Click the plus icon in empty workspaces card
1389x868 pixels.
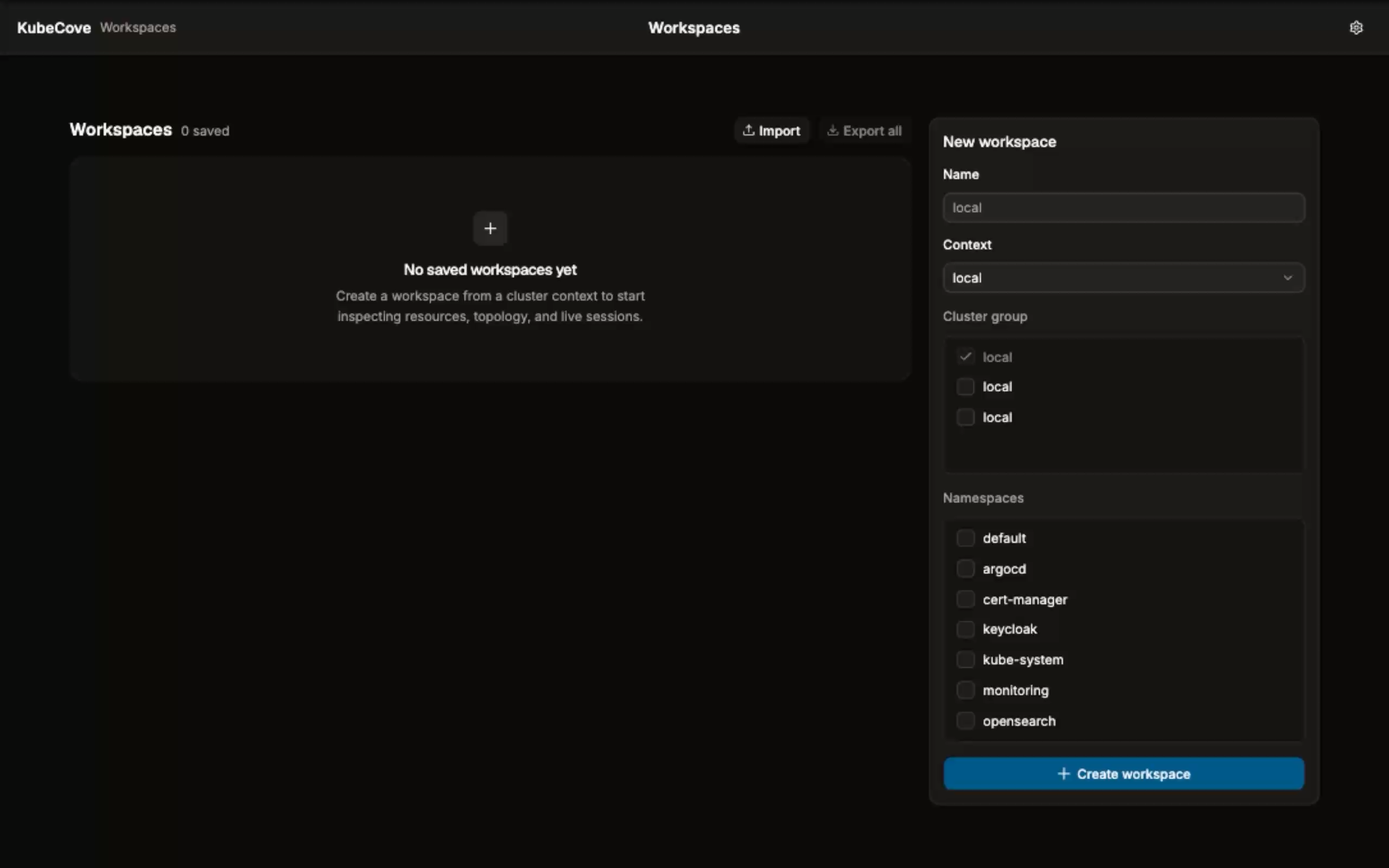[x=489, y=228]
